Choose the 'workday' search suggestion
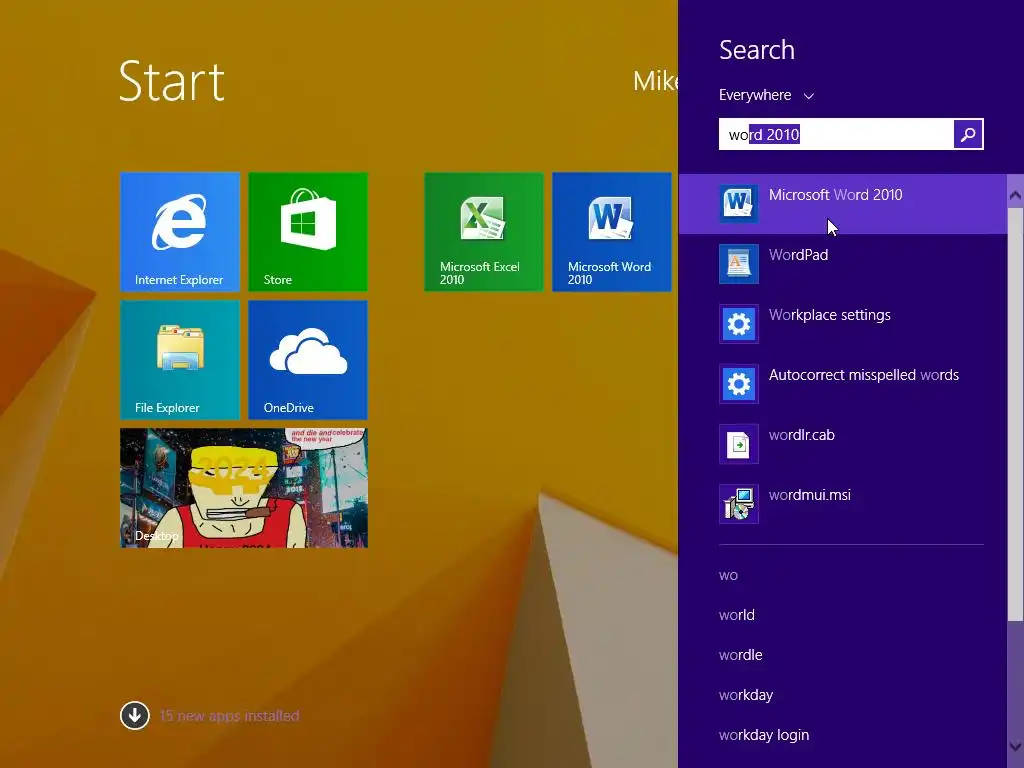Viewport: 1024px width, 768px height. (x=746, y=695)
